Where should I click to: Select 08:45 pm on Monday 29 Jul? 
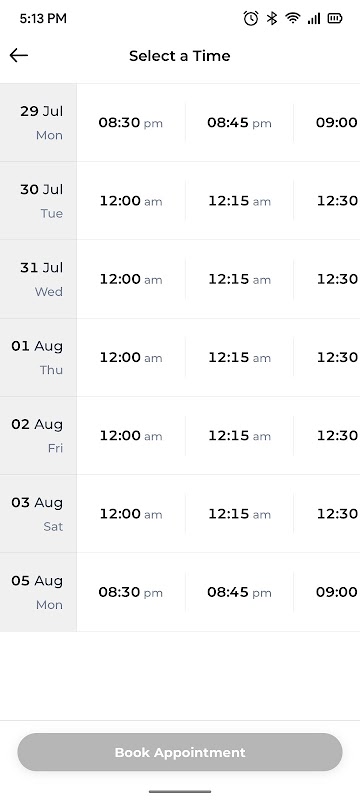pos(239,123)
